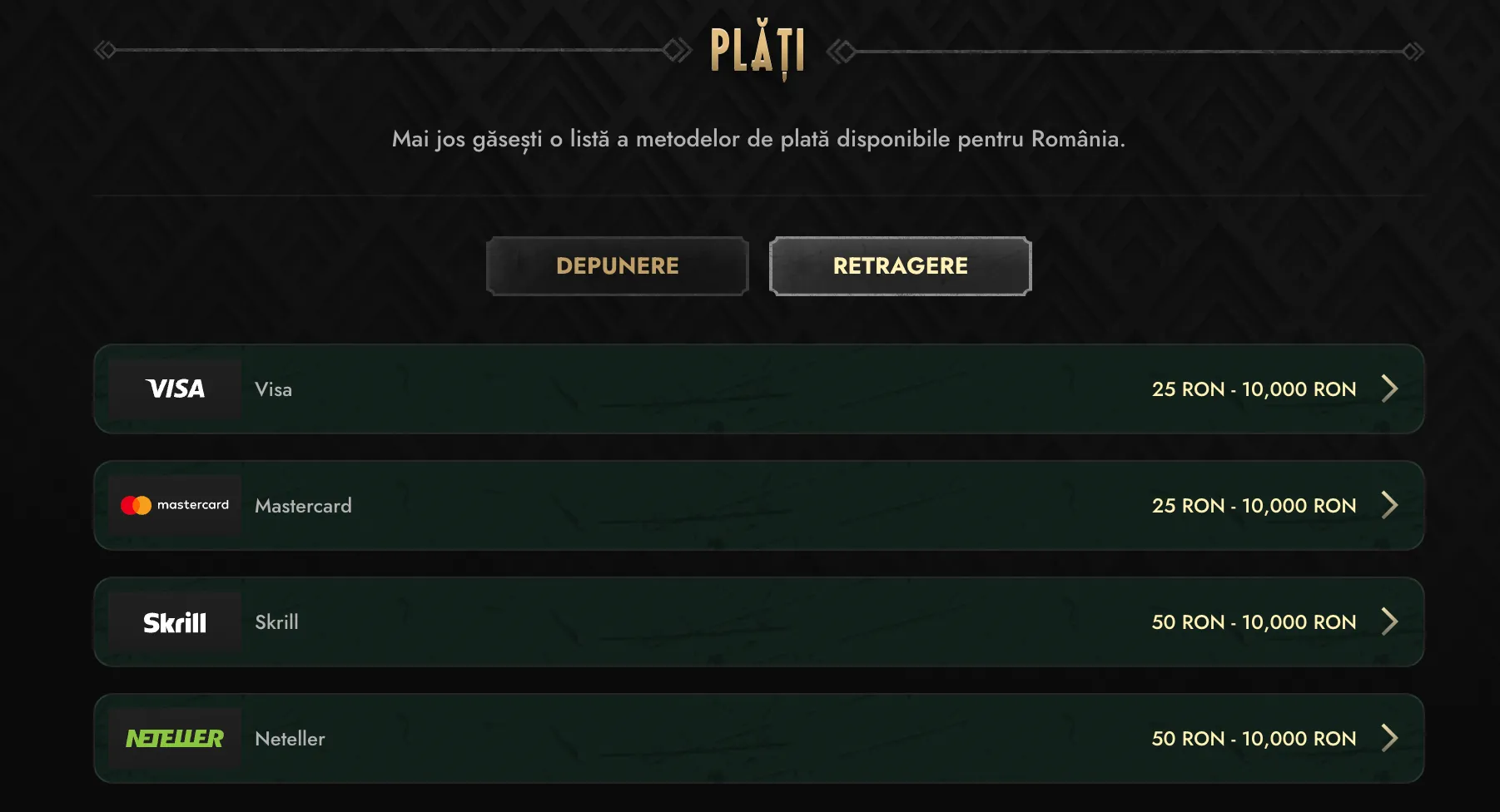Switch to the RETRAGERE tab

900,266
